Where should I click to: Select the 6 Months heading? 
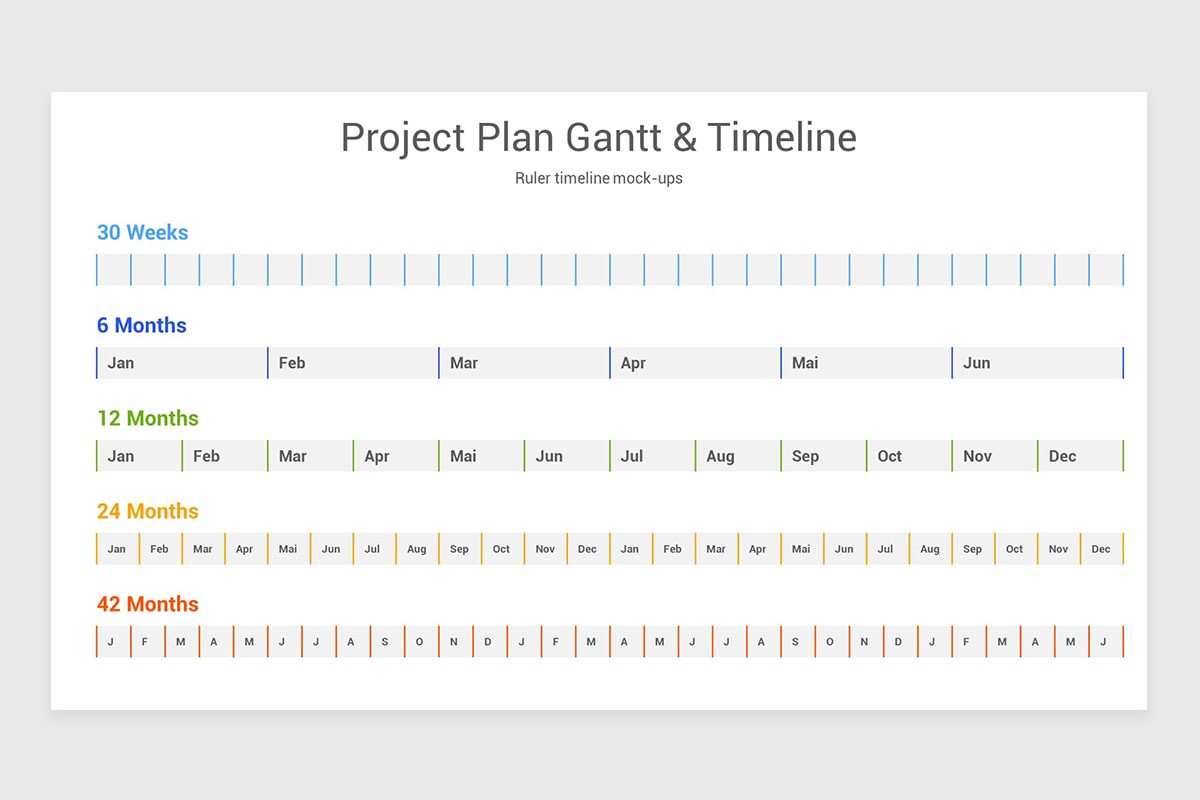tap(141, 325)
